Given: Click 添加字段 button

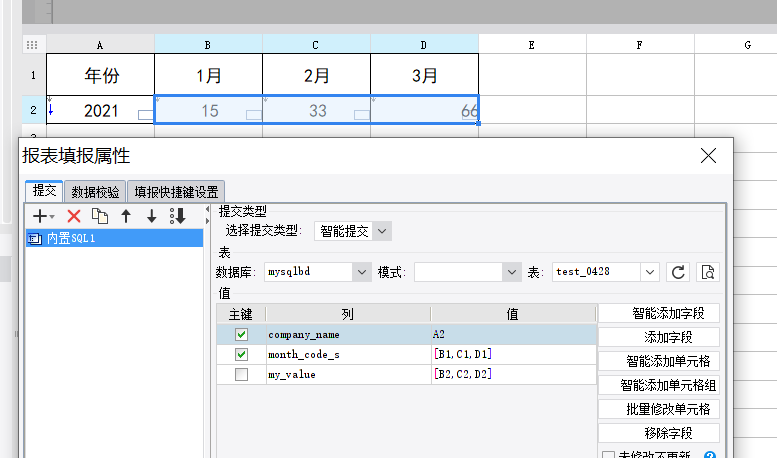Looking at the screenshot, I should (659, 337).
